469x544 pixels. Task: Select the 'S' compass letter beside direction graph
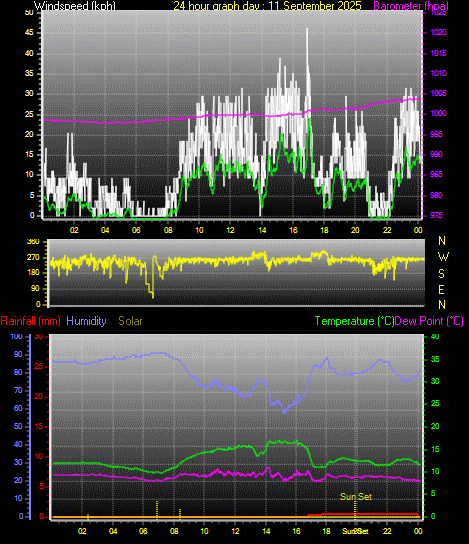tap(441, 273)
